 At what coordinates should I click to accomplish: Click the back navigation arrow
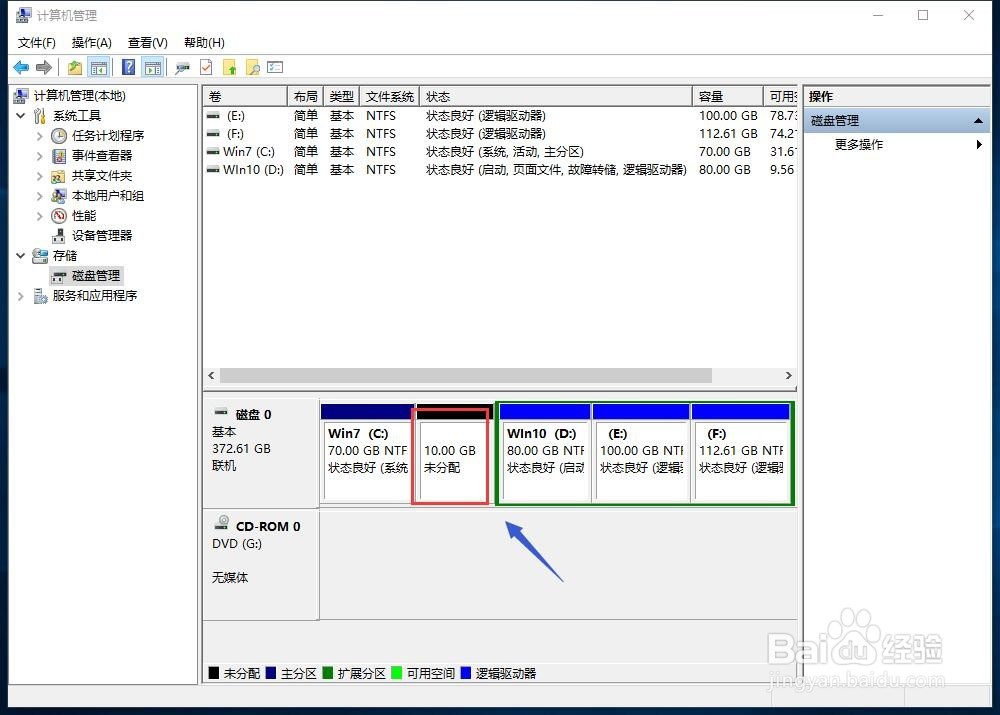click(x=20, y=67)
